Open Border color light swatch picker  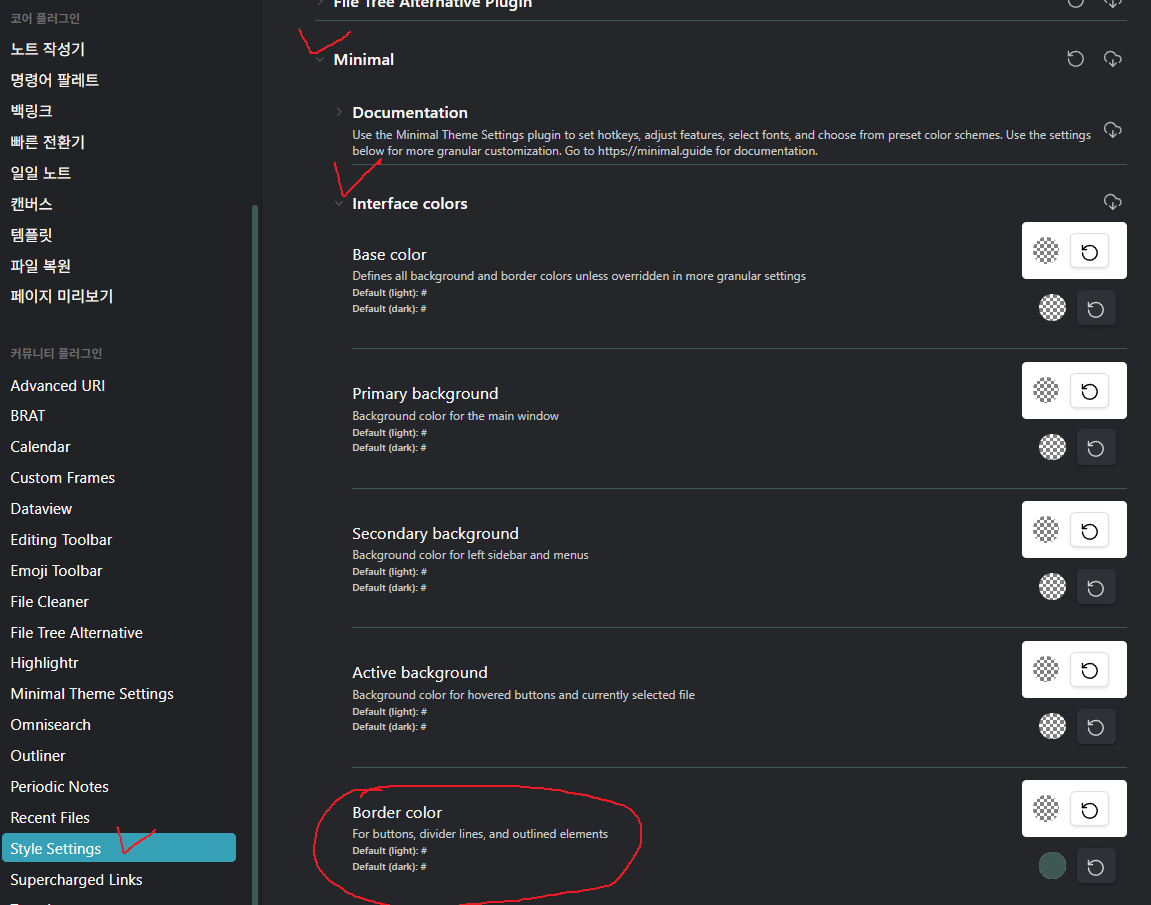[1046, 809]
